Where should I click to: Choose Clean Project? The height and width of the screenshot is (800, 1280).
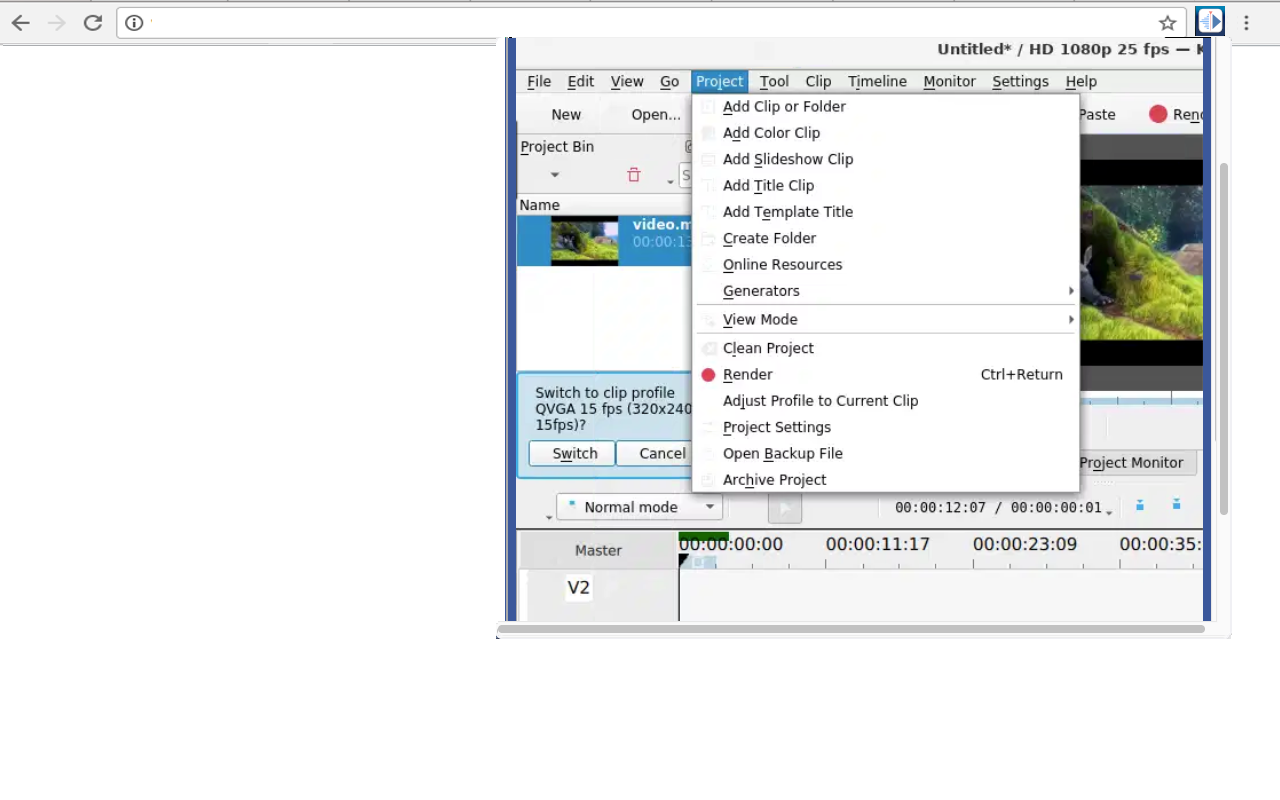click(x=885, y=348)
